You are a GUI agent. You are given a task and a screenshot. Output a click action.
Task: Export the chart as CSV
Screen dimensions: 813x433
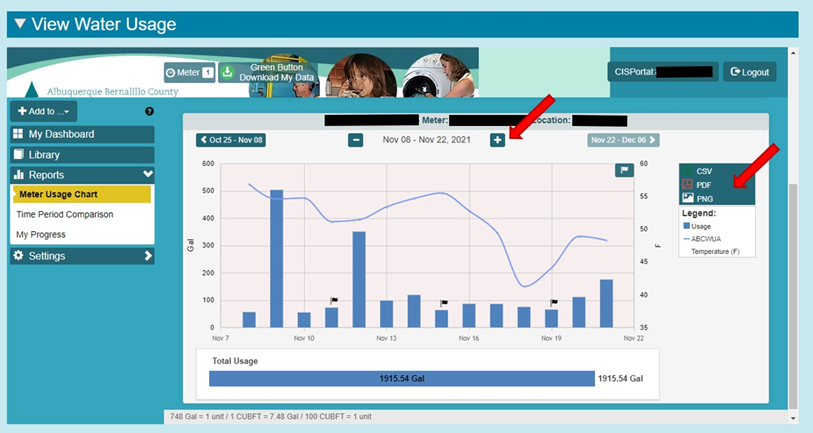pyautogui.click(x=704, y=171)
